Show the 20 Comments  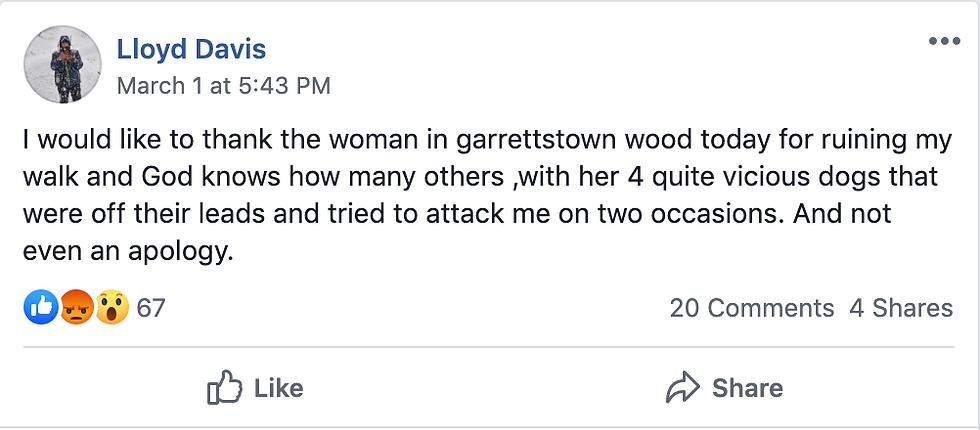point(751,308)
